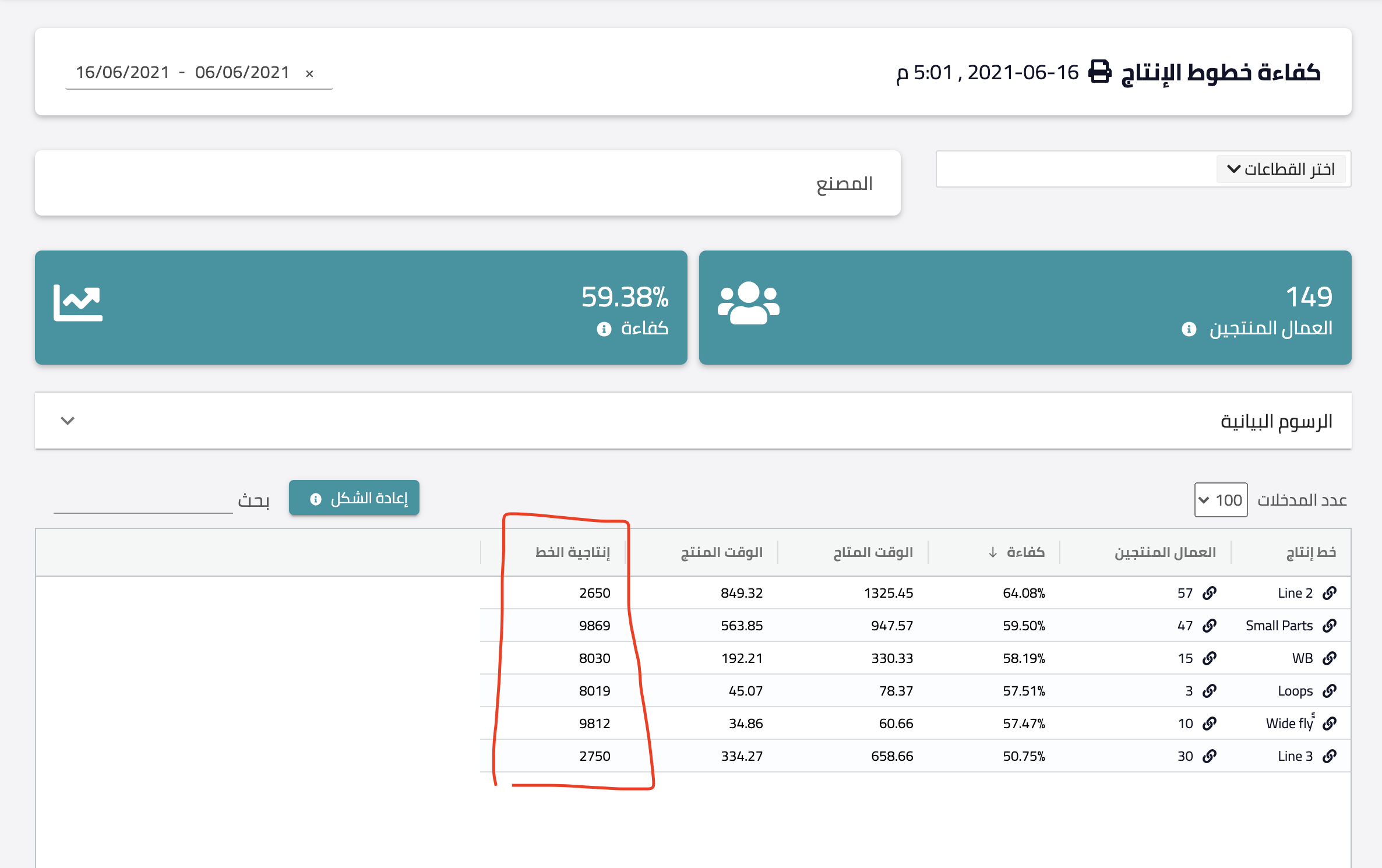The width and height of the screenshot is (1382, 868).
Task: Click the workers link icon next to 57
Action: click(1210, 593)
